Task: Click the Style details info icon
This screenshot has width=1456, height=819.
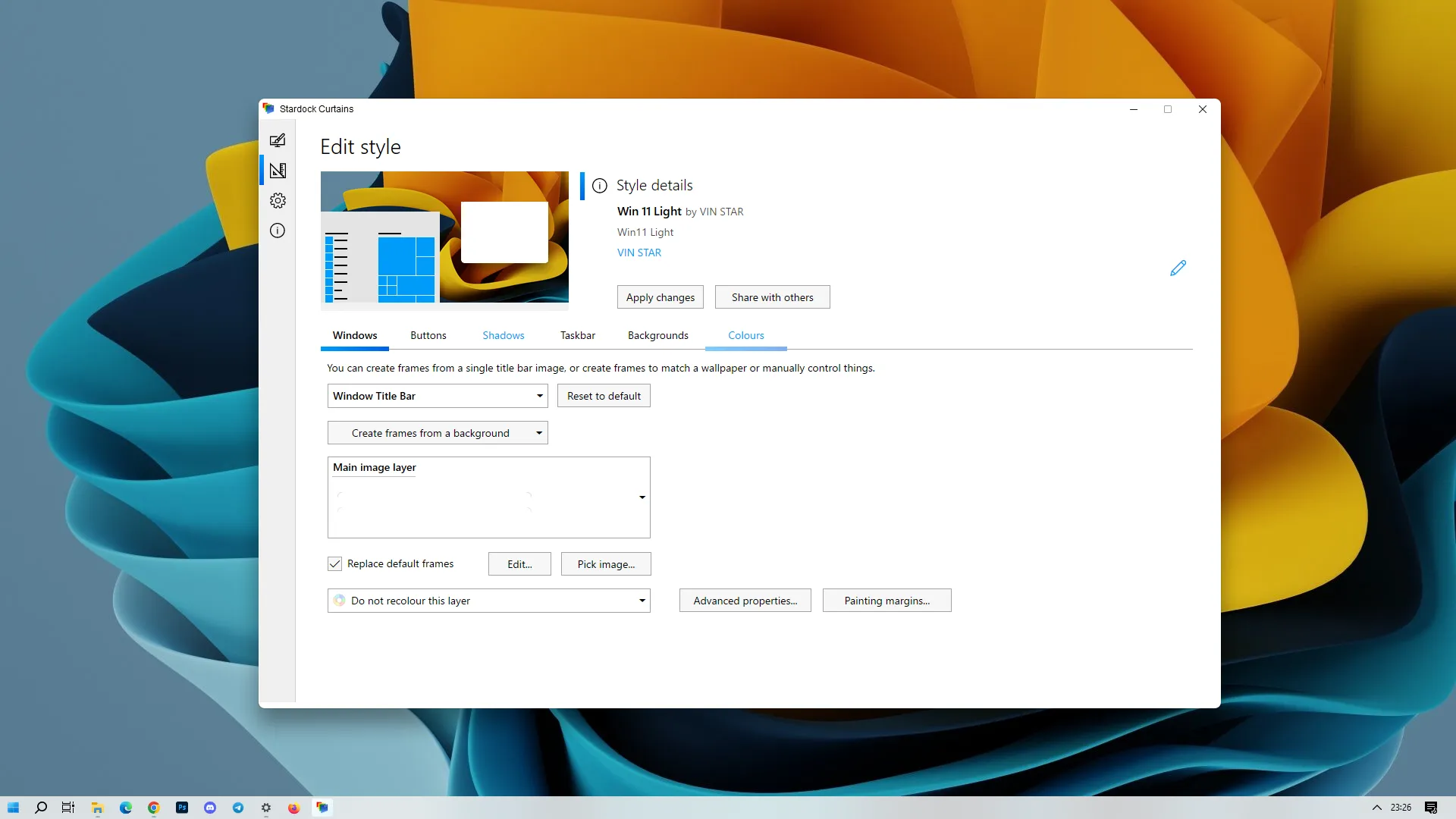Action: (x=600, y=186)
